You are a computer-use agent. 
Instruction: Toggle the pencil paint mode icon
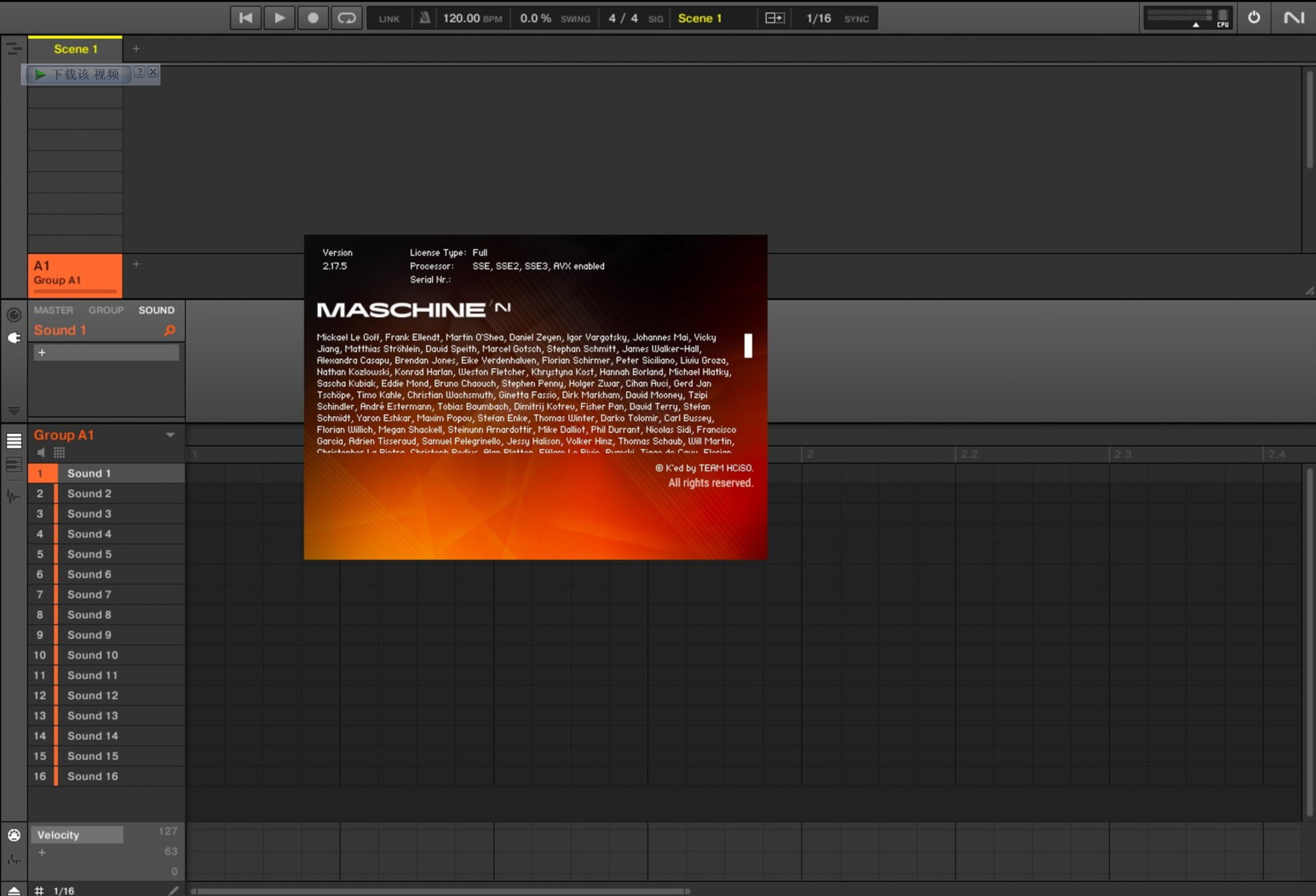(x=173, y=890)
